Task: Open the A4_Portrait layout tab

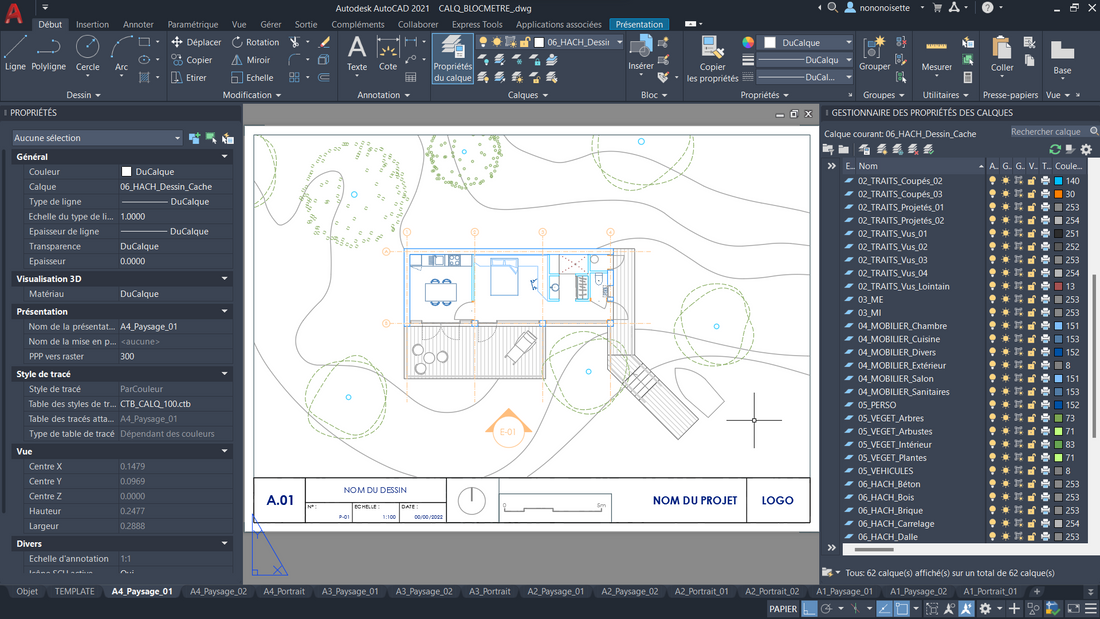Action: coord(284,591)
